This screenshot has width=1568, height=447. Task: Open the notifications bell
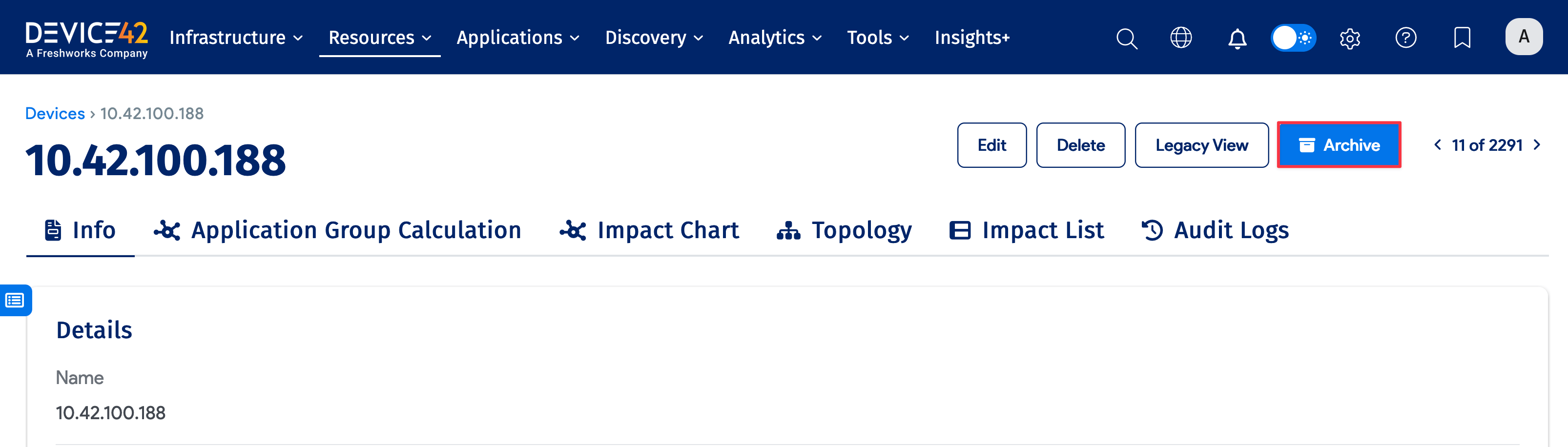click(1237, 39)
